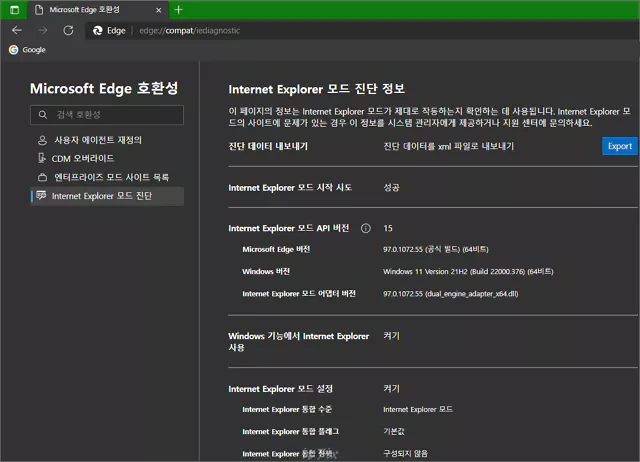Screen dimensions: 640x462
Task: Click the info icon beside API 버전
Action: coord(366,228)
